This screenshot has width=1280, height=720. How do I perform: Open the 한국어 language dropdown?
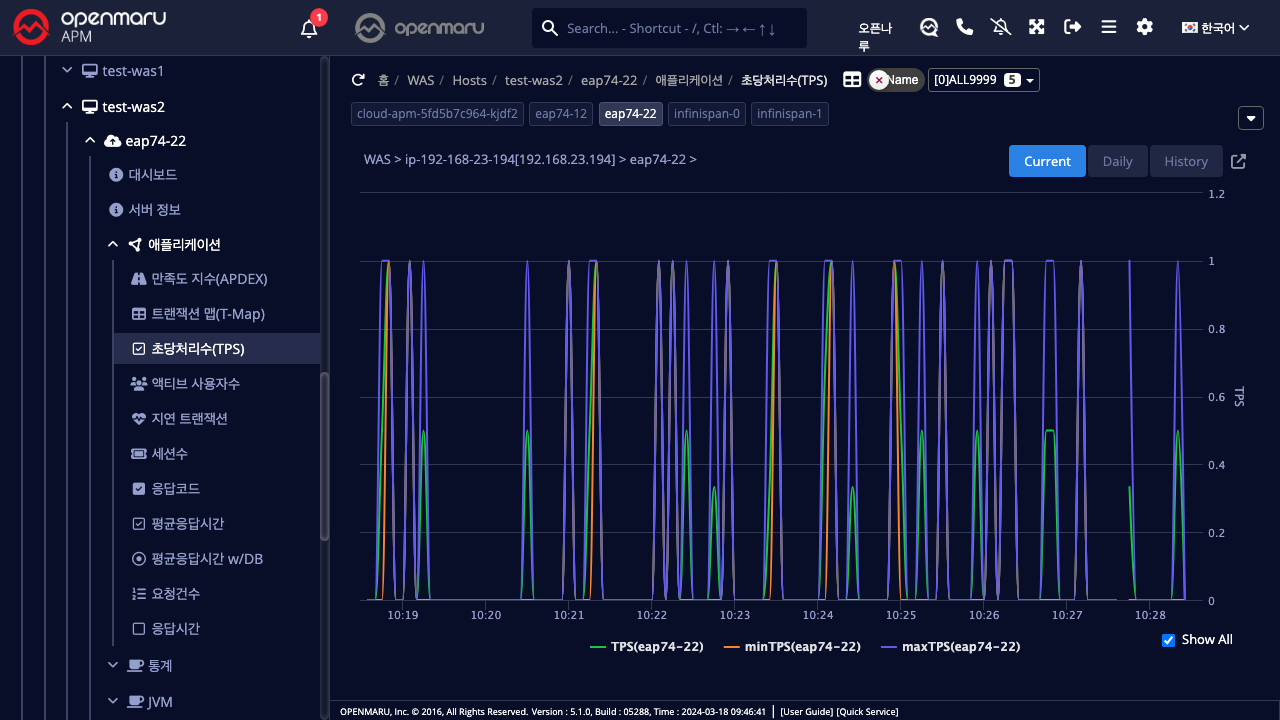click(1215, 28)
